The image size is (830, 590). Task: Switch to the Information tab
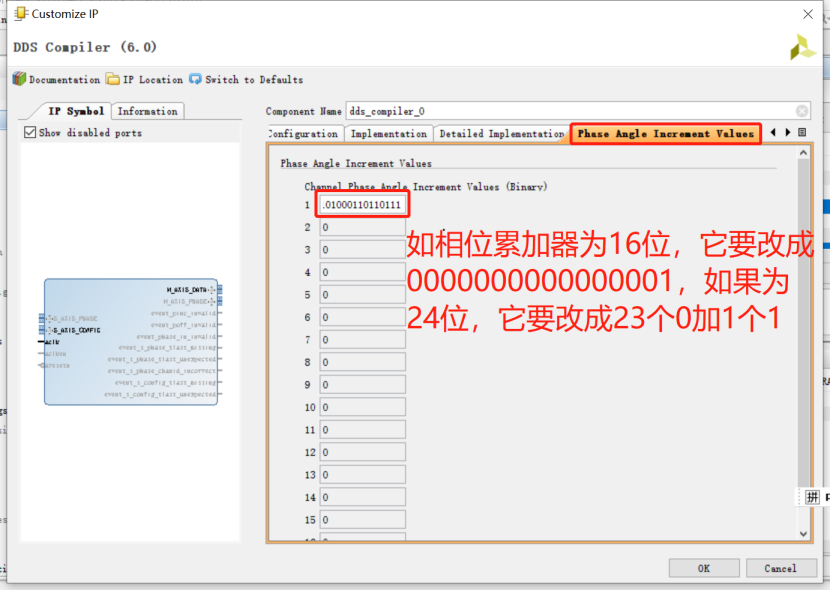point(148,111)
